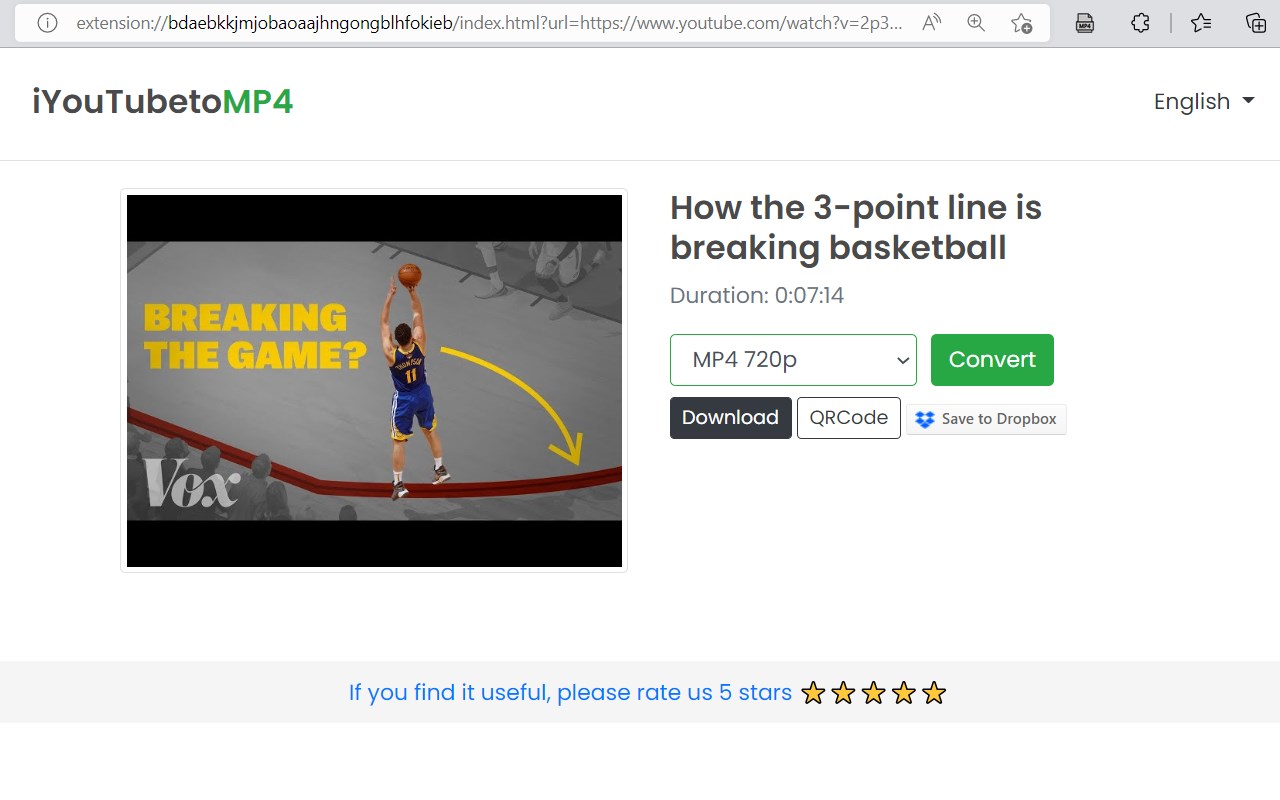Image resolution: width=1280 pixels, height=800 pixels.
Task: Open the Collections icon
Action: [x=1256, y=23]
